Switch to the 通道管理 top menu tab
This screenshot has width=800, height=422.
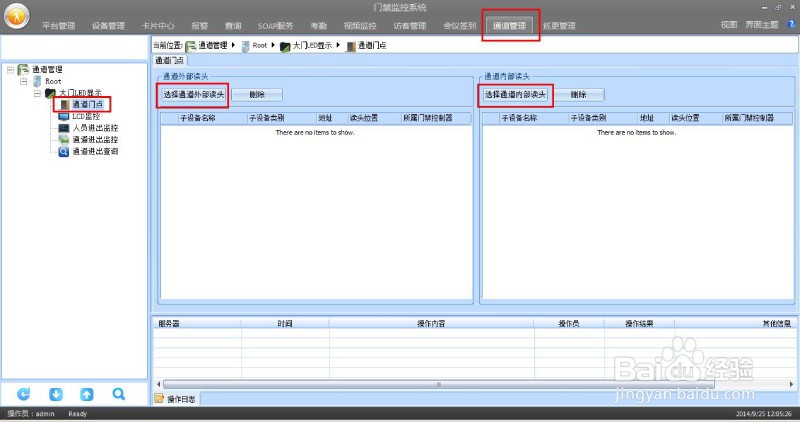coord(509,26)
